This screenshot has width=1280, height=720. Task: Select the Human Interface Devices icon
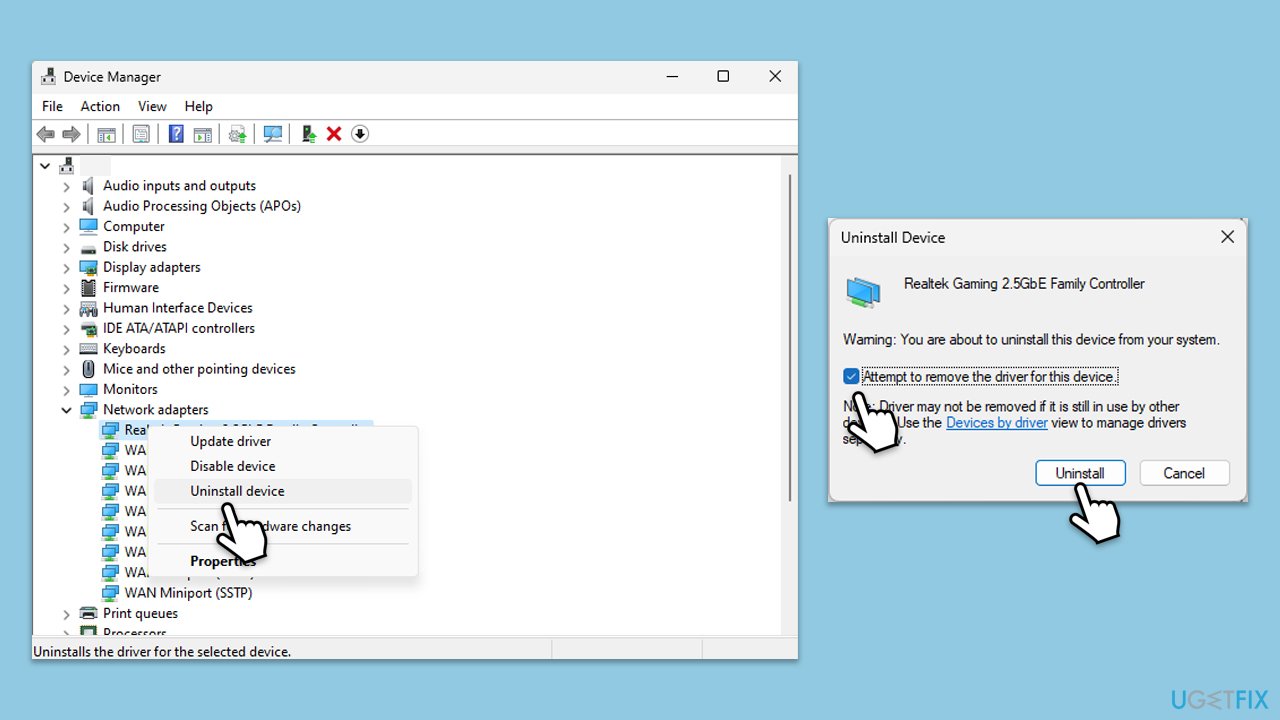coord(88,308)
